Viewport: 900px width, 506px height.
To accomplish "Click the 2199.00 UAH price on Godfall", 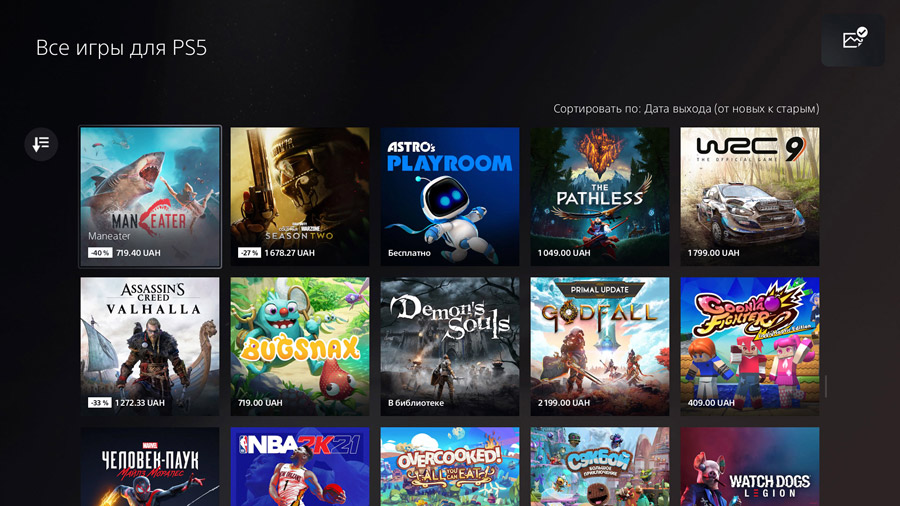I will point(564,403).
